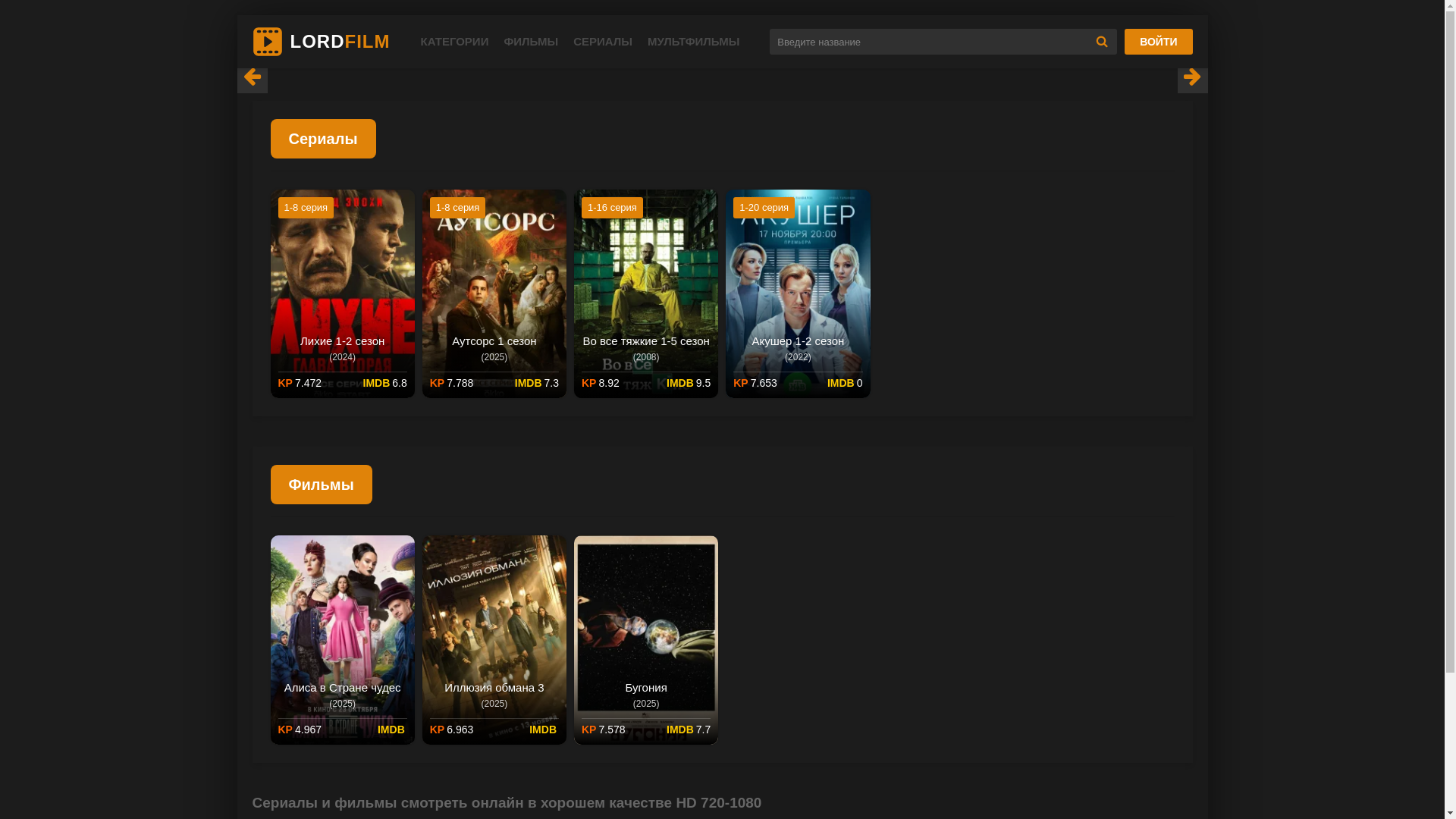This screenshot has width=1456, height=819.
Task: Click the Иллюзия обмана 3 title
Action: click(x=494, y=688)
